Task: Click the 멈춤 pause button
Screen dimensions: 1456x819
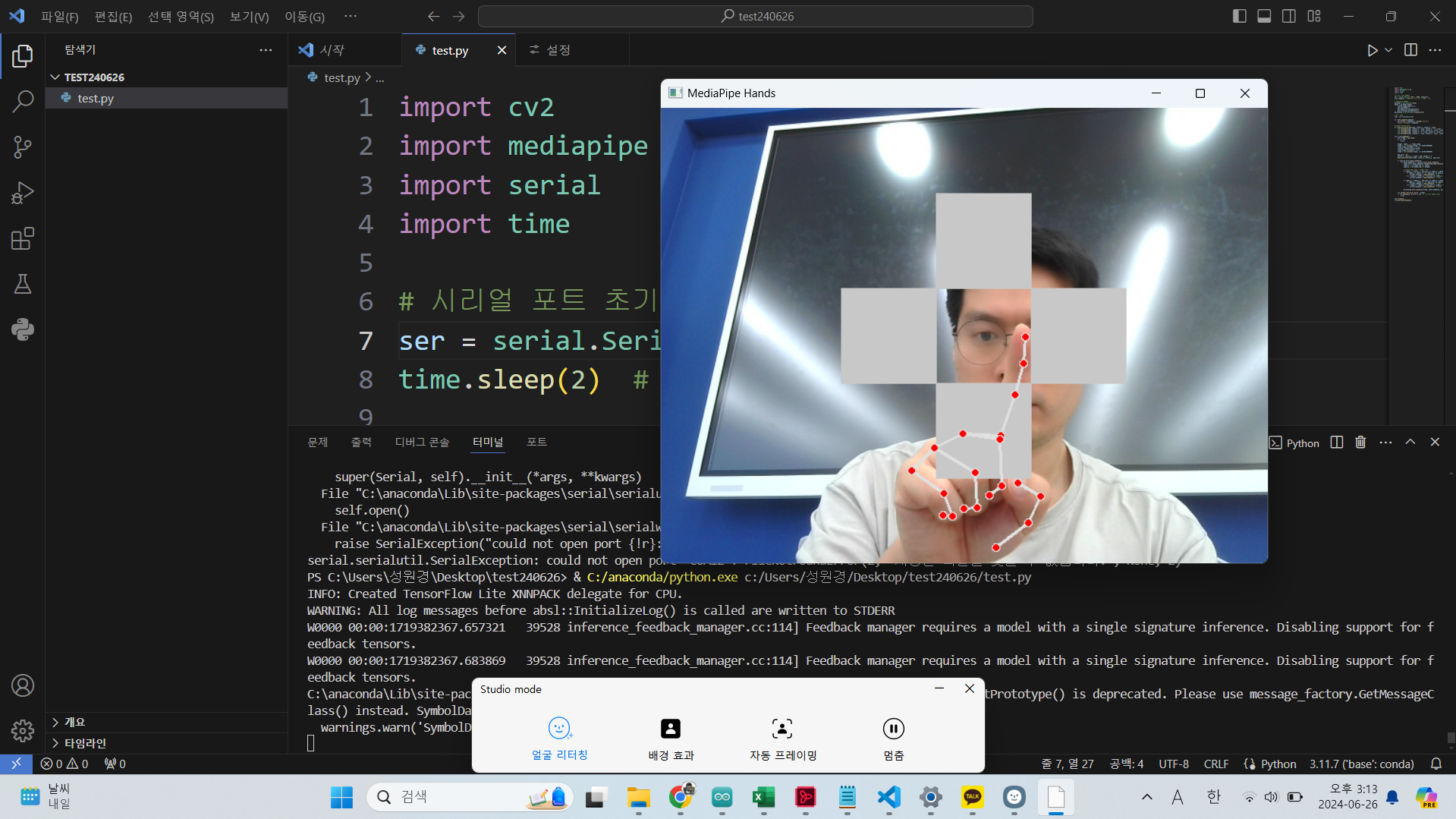Action: [x=894, y=739]
